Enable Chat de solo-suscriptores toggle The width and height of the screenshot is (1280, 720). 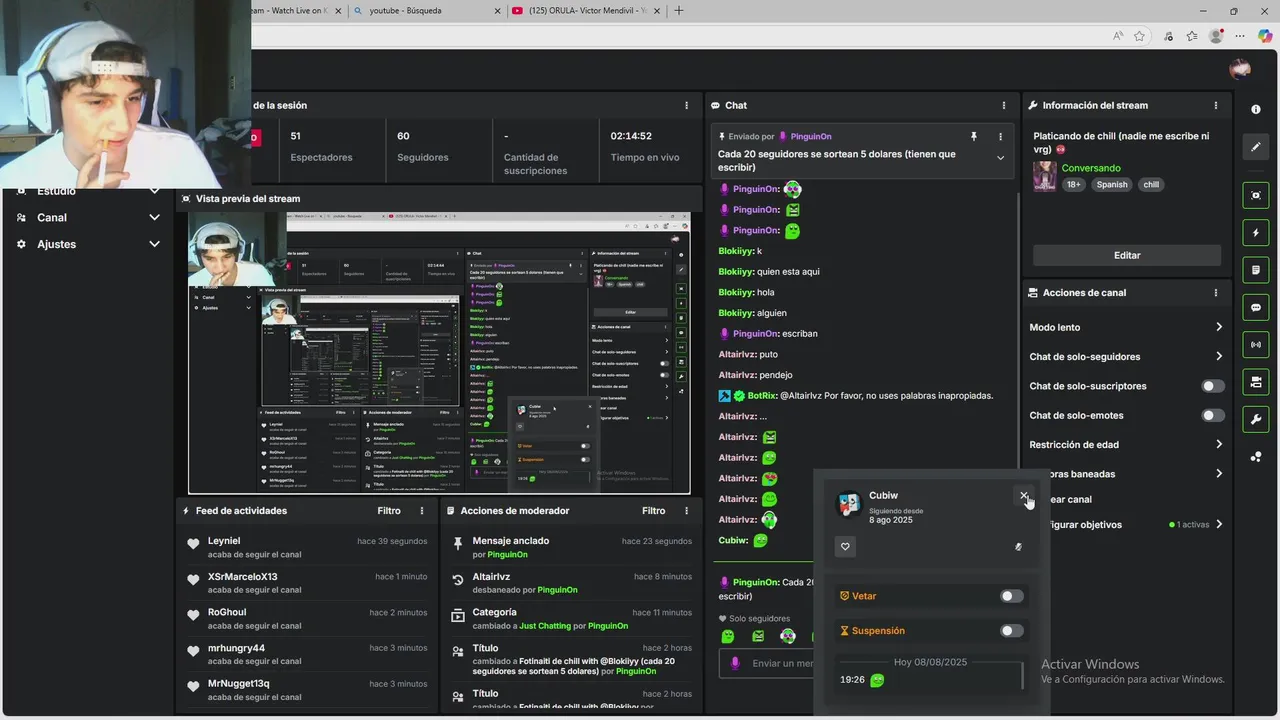[1212, 386]
